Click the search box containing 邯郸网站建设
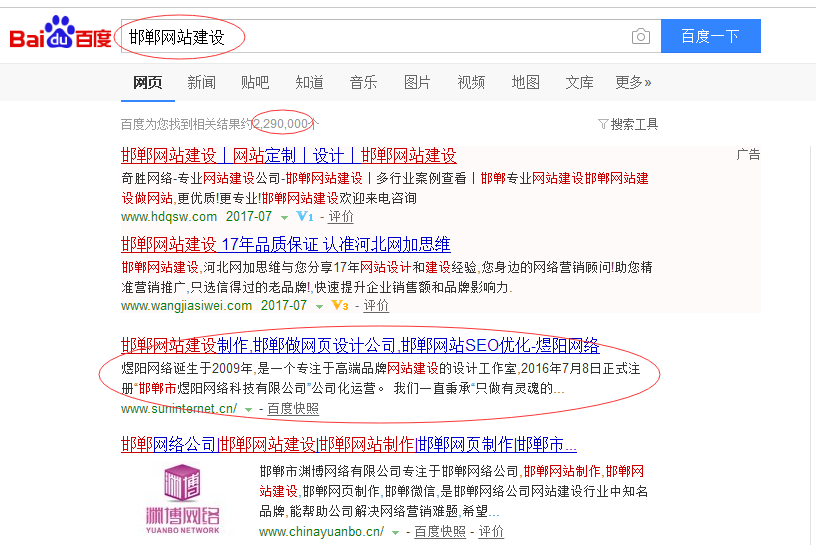816x545 pixels. (x=391, y=36)
